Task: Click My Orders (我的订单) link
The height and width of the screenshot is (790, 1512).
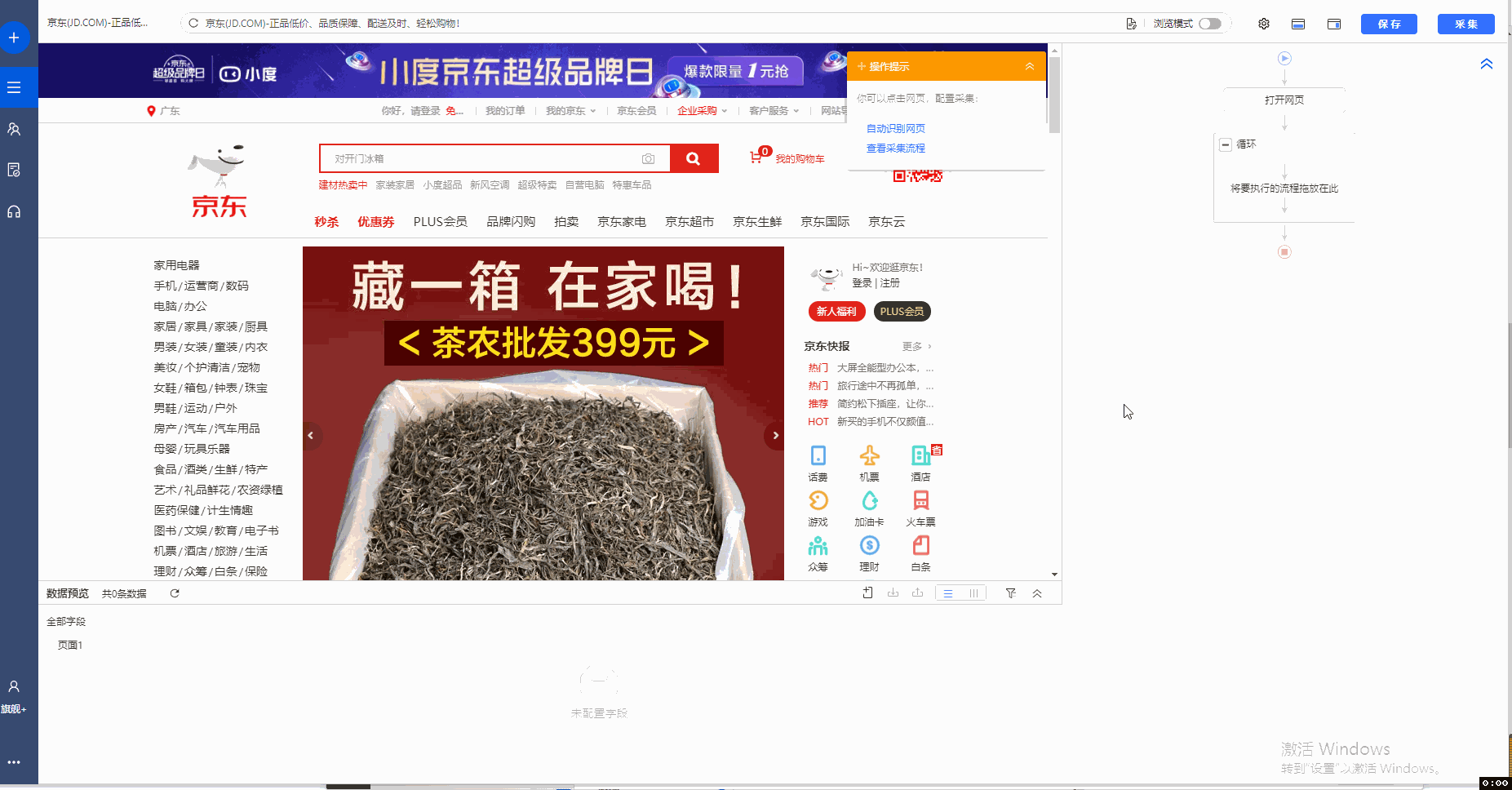Action: click(505, 111)
